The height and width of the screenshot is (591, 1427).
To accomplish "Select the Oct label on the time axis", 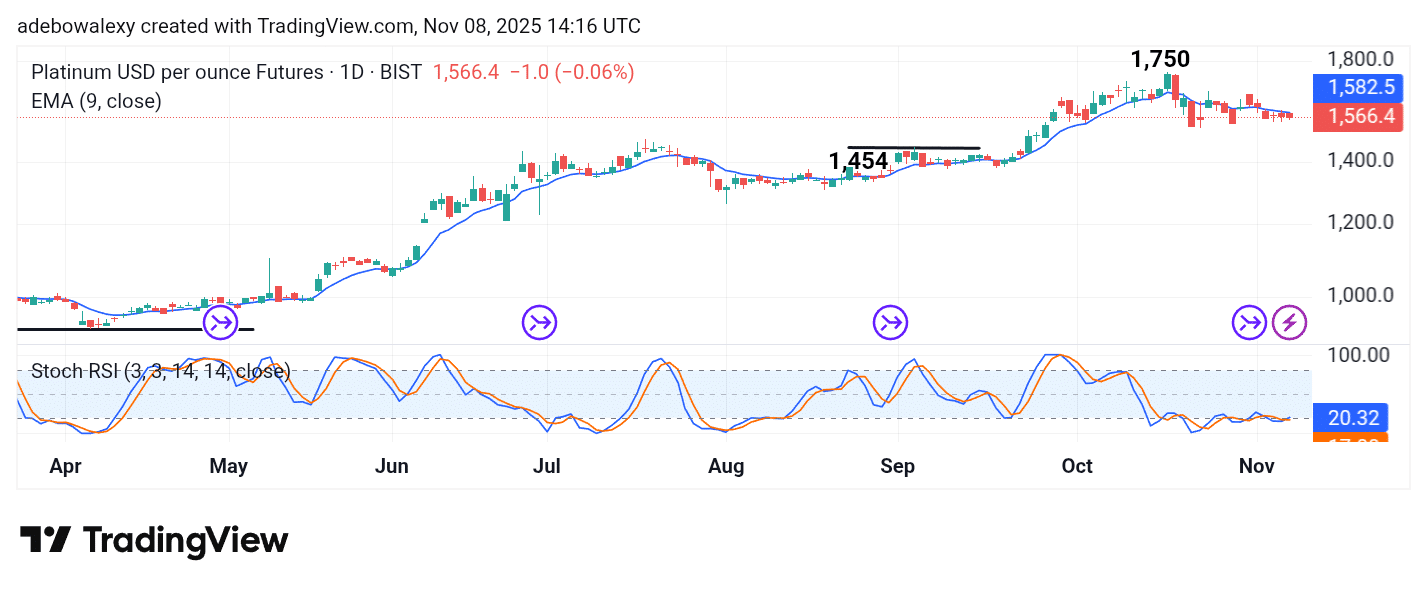I will point(1077,466).
